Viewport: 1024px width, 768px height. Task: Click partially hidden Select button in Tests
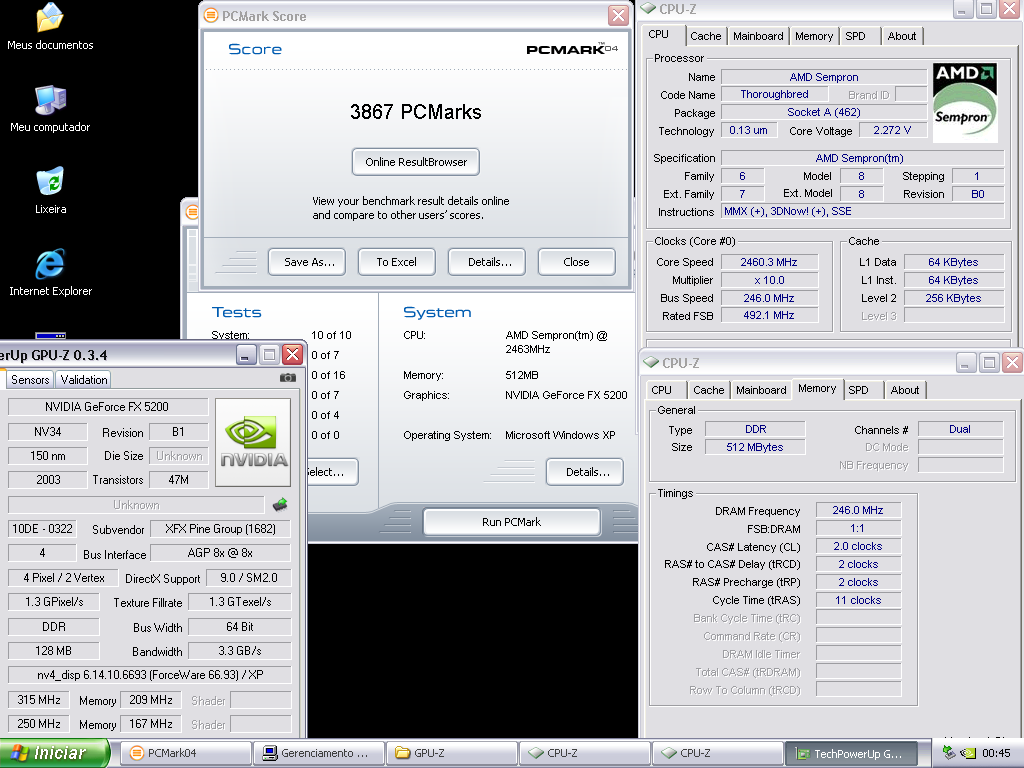point(332,472)
